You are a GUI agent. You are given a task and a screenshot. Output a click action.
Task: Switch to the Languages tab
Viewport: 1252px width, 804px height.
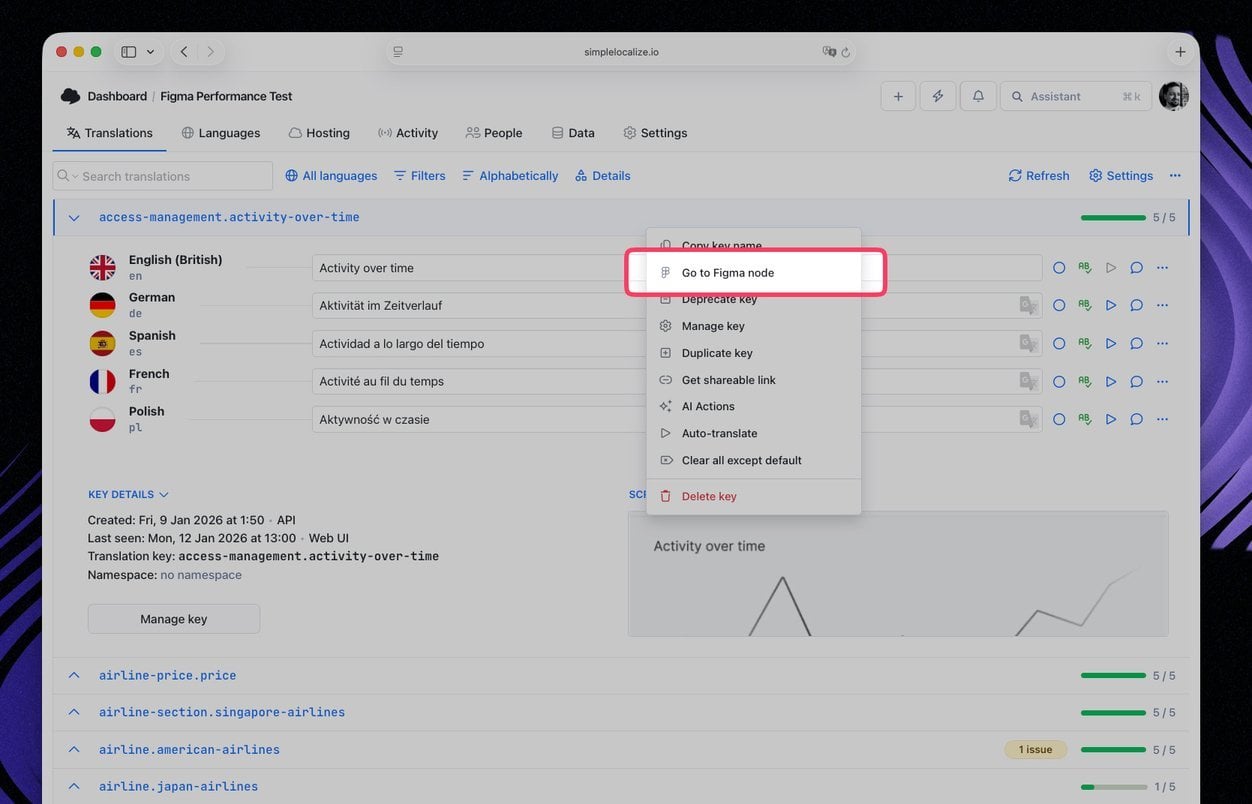[221, 132]
